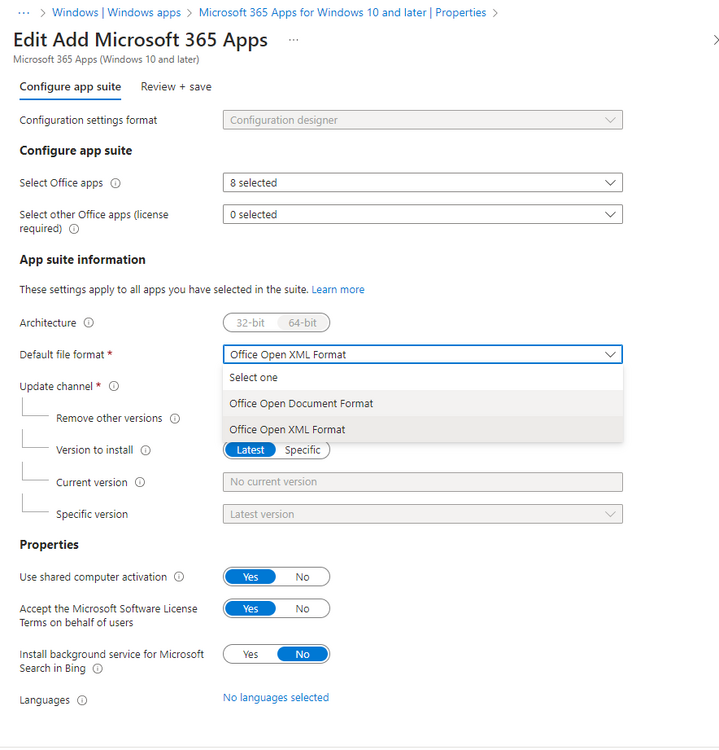Click the more options ellipsis beside the title

click(x=294, y=40)
